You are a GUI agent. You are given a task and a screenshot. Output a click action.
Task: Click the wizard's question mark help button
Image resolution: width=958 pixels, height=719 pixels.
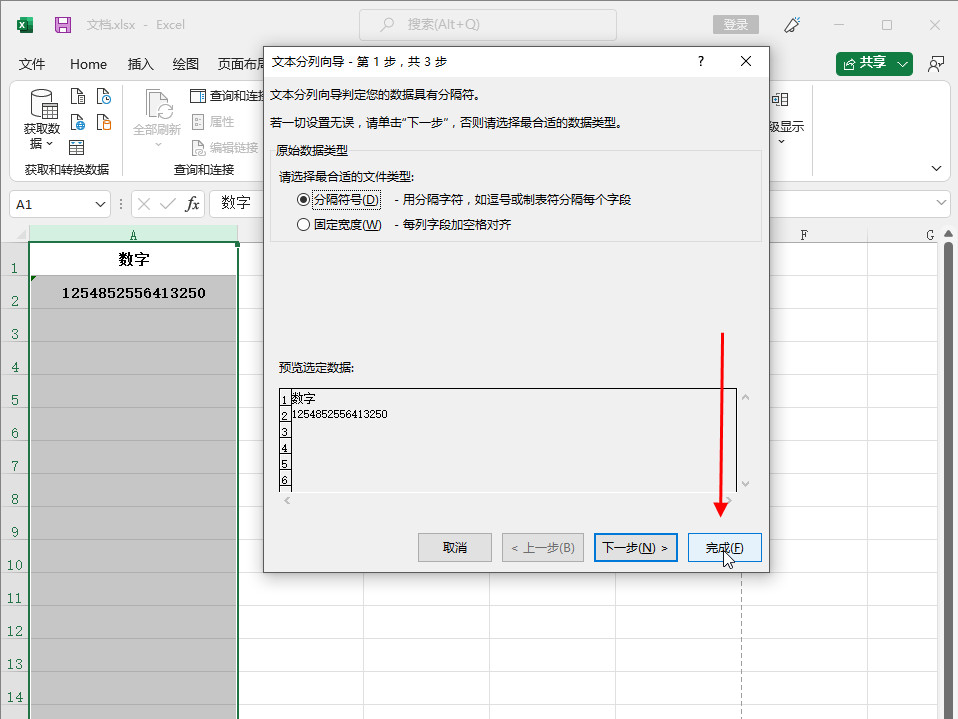(700, 61)
